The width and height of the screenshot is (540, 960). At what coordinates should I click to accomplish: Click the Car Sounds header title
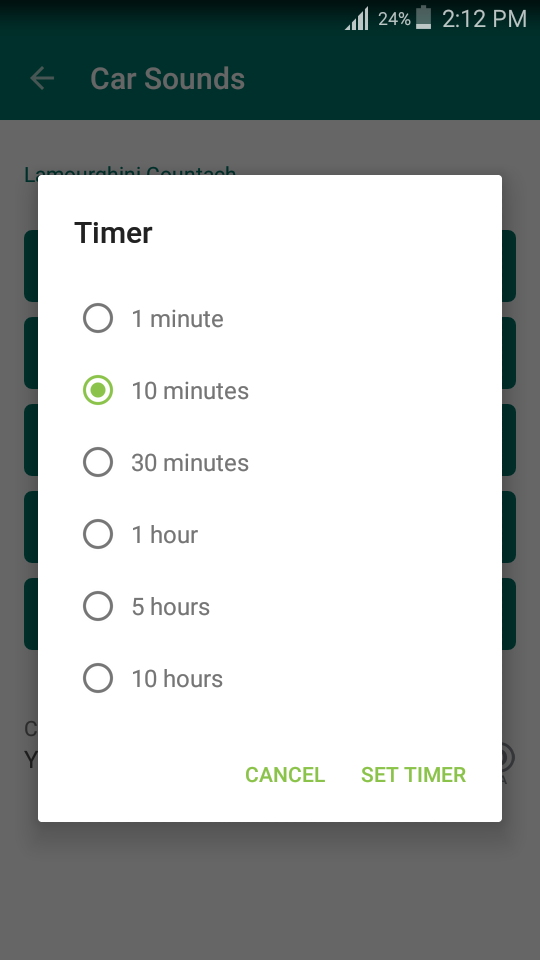[x=168, y=78]
